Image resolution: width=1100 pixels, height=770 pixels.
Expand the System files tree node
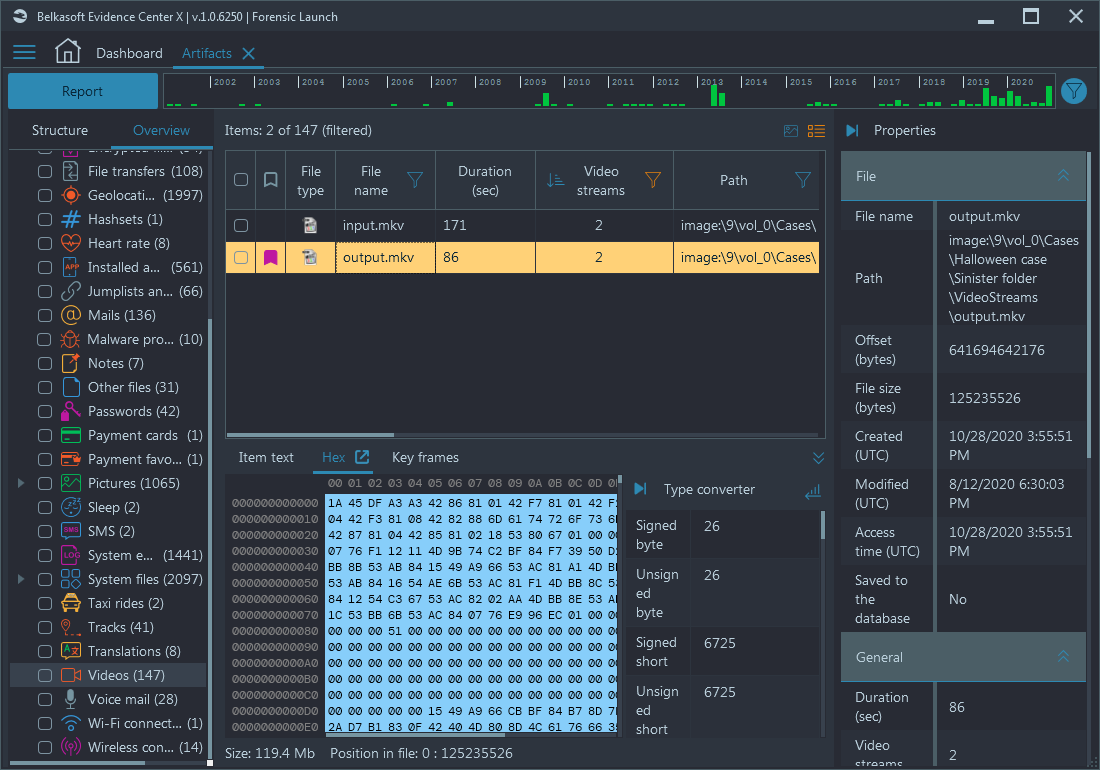[x=21, y=579]
